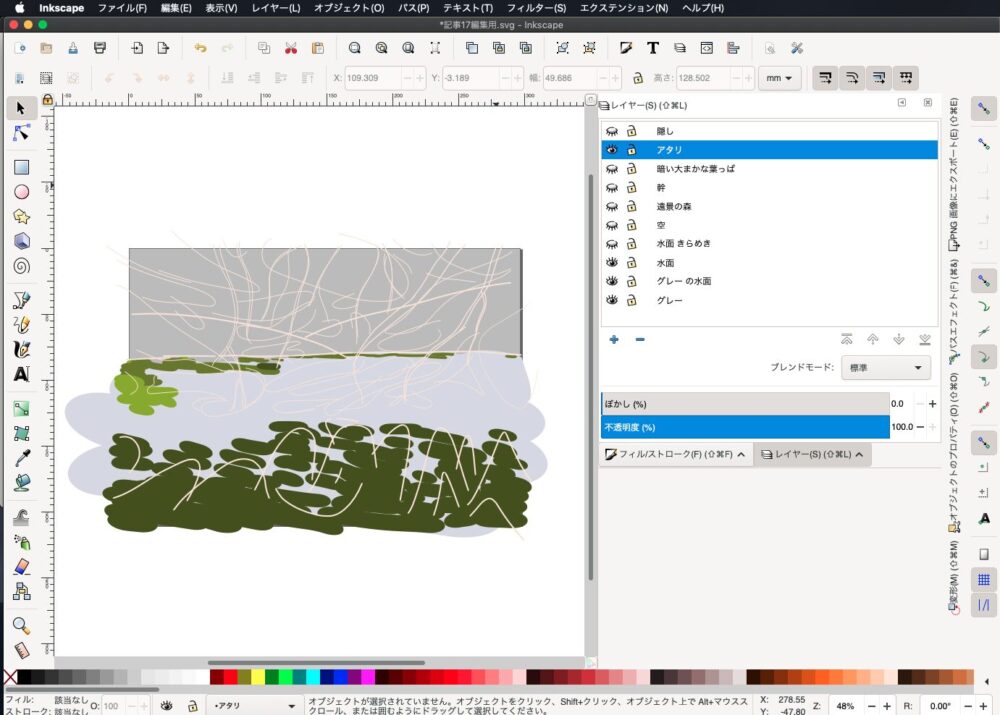Select the Node edit tool

pyautogui.click(x=21, y=134)
